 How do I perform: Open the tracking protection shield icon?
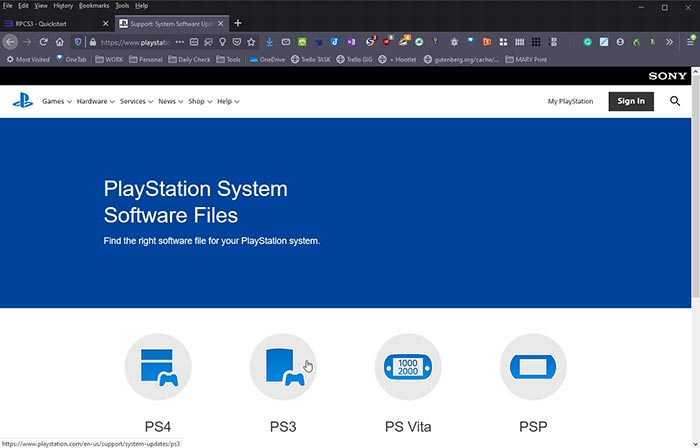tap(78, 42)
